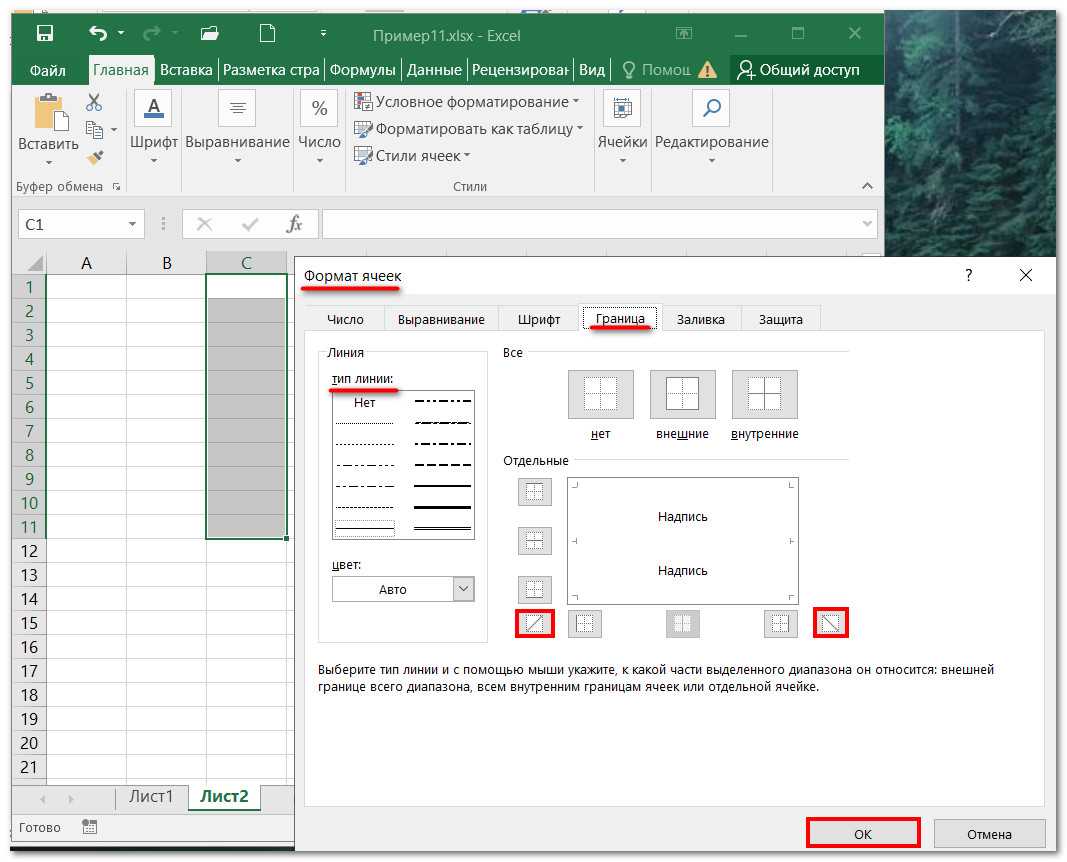Choose the 'внешние' outline border preset
Image resolution: width=1067 pixels, height=862 pixels.
click(682, 394)
